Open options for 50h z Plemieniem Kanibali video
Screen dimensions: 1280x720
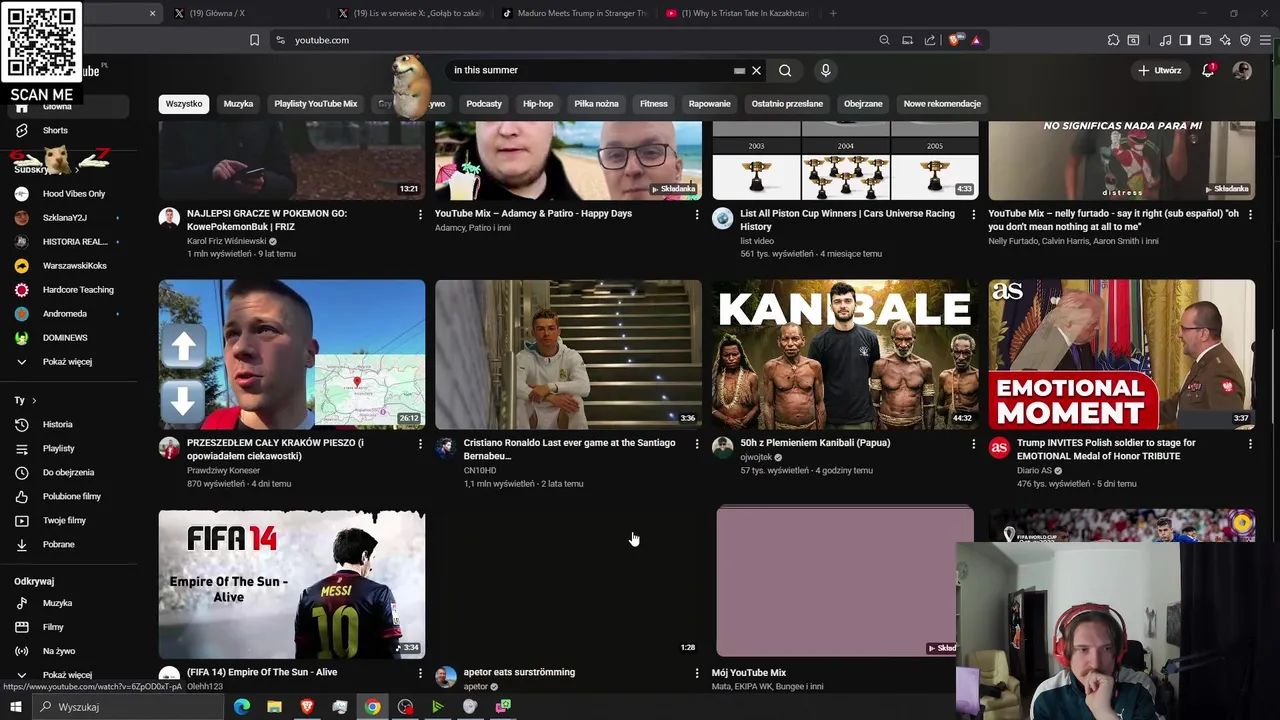pos(973,444)
